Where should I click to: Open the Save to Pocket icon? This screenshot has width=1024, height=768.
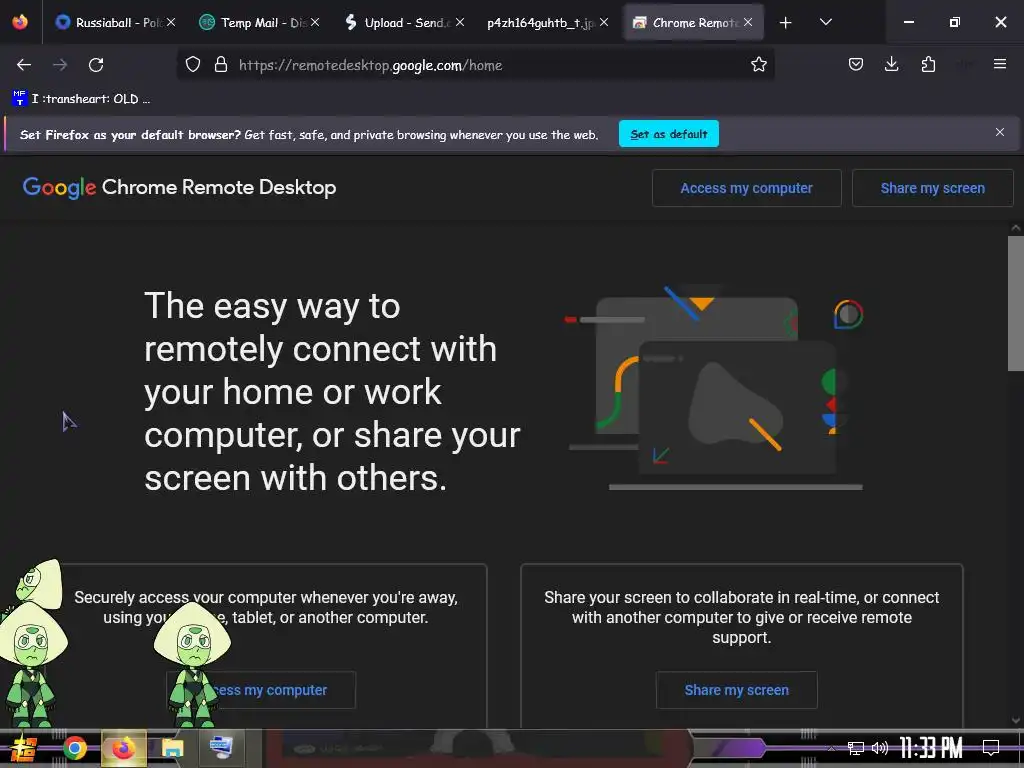[x=856, y=64]
